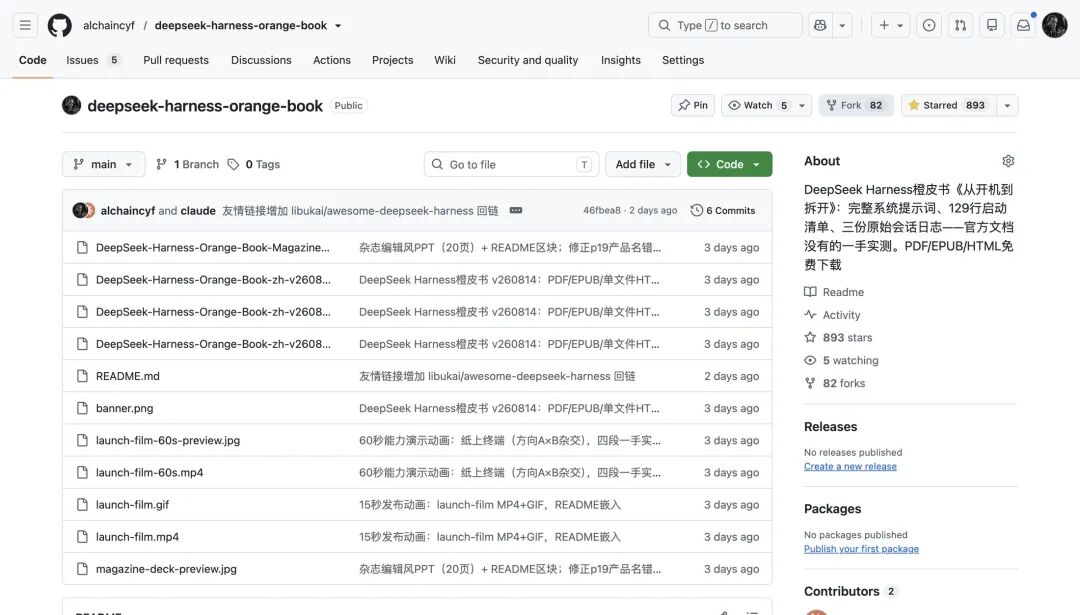The height and width of the screenshot is (615, 1080).
Task: Open the Create new plus dropdown
Action: coord(891,25)
